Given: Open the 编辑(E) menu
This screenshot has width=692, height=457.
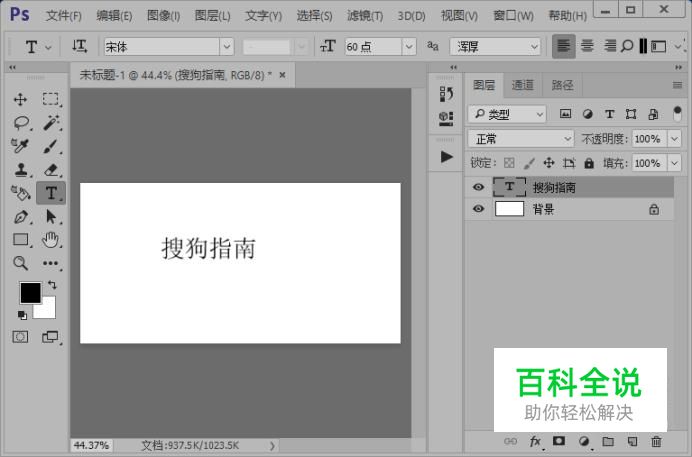Looking at the screenshot, I should tap(114, 16).
